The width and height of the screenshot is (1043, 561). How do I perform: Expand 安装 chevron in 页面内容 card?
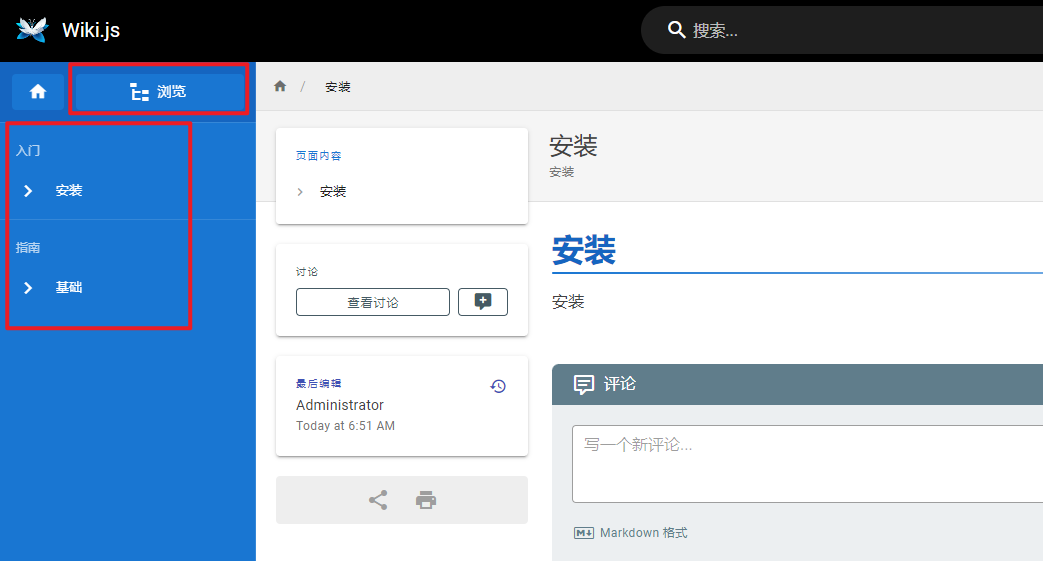[x=300, y=192]
